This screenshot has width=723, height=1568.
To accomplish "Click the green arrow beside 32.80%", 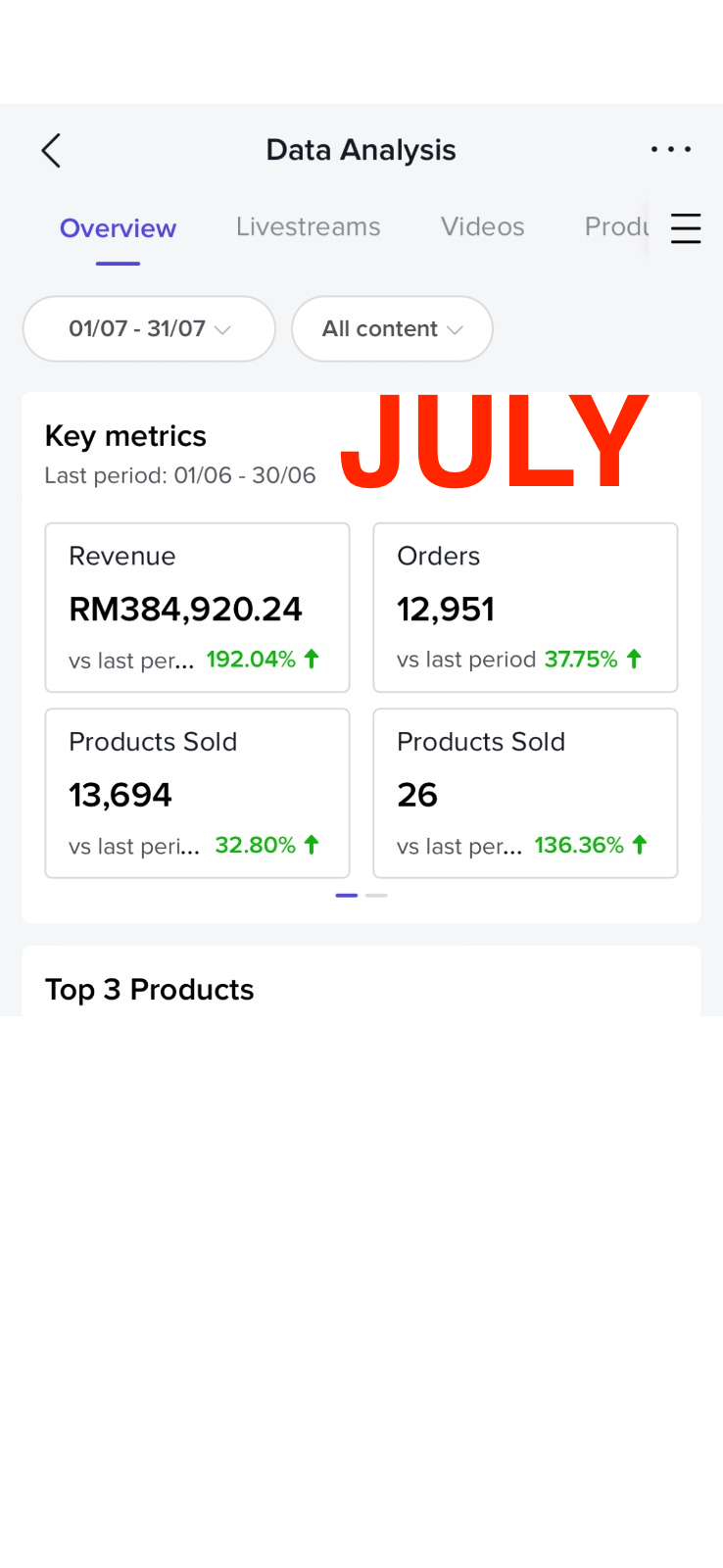I will coord(312,845).
